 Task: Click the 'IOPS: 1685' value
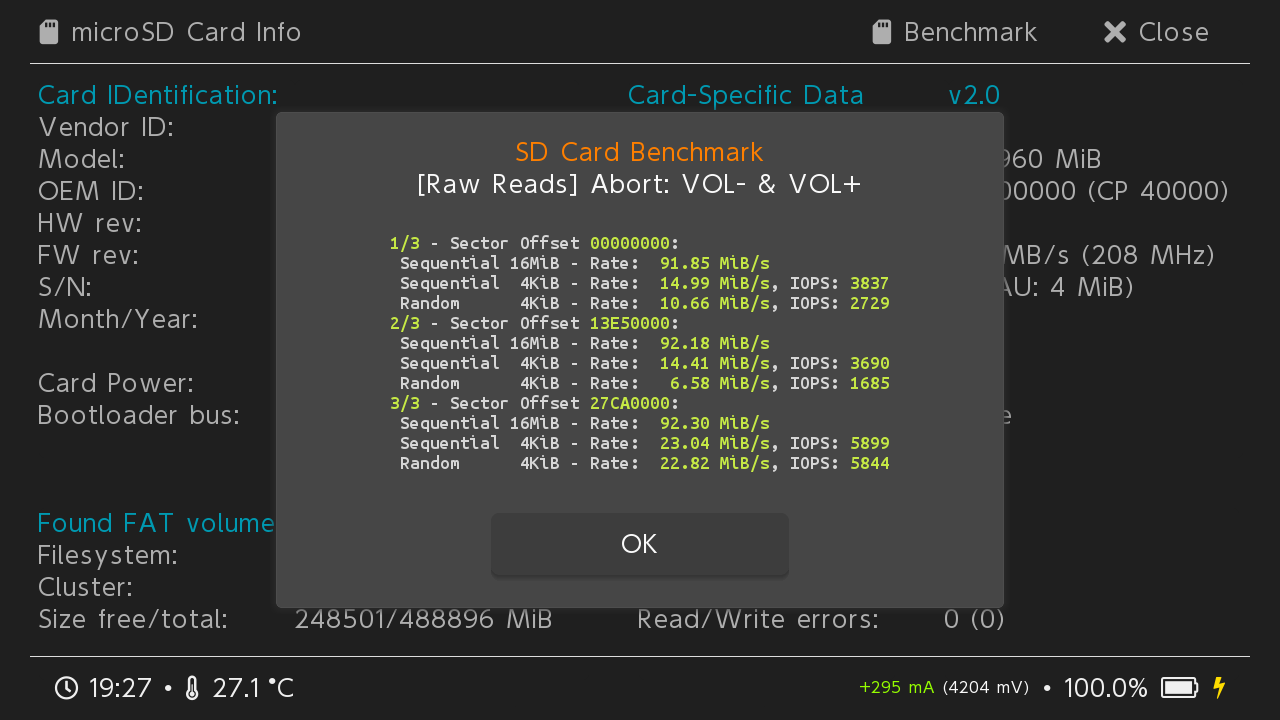pos(840,383)
